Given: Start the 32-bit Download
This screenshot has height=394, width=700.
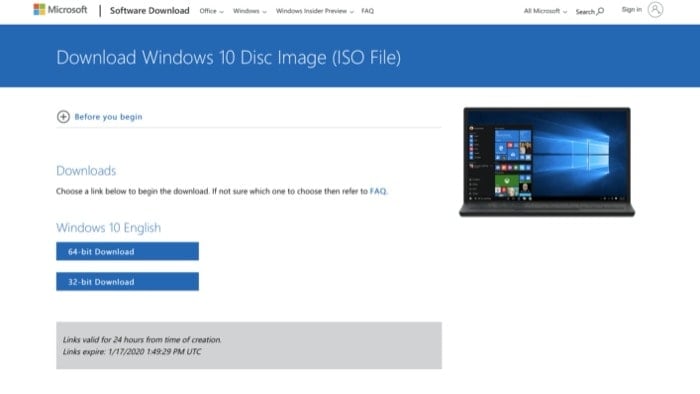Looking at the screenshot, I should [127, 282].
